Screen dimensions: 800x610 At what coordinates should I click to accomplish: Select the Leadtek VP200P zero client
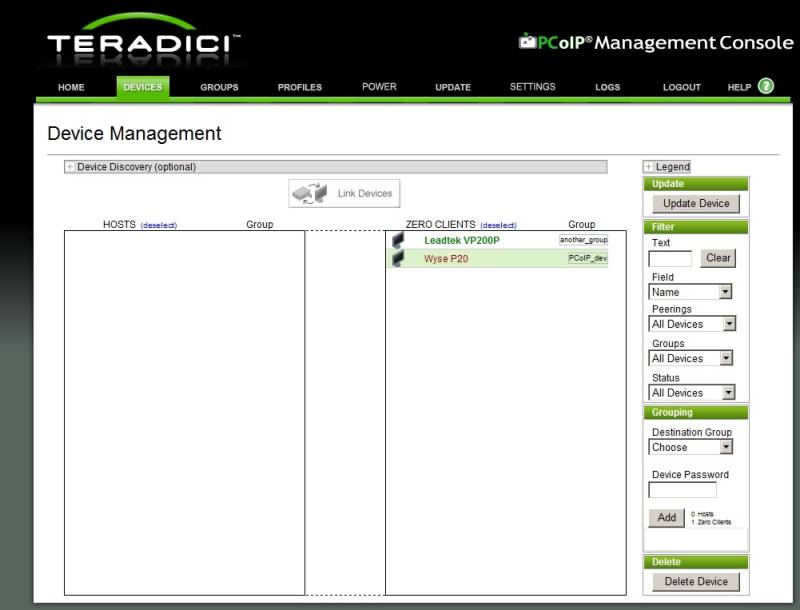pos(462,240)
